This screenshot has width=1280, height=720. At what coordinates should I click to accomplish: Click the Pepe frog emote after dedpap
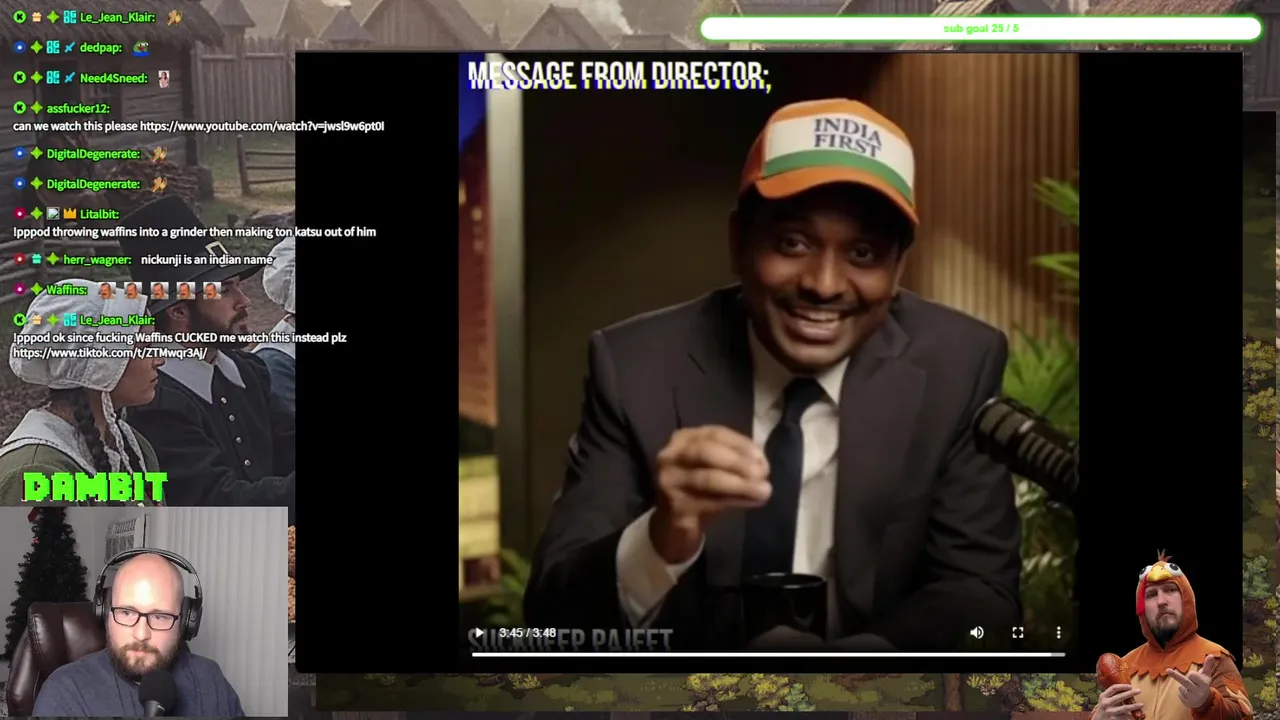(x=140, y=48)
